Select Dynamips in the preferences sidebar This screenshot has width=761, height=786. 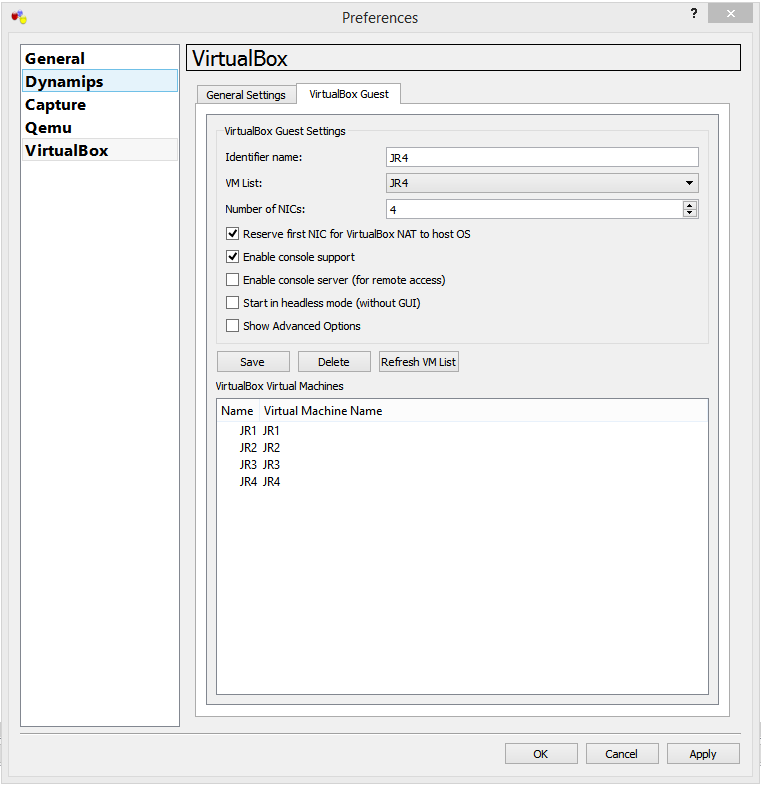click(100, 81)
